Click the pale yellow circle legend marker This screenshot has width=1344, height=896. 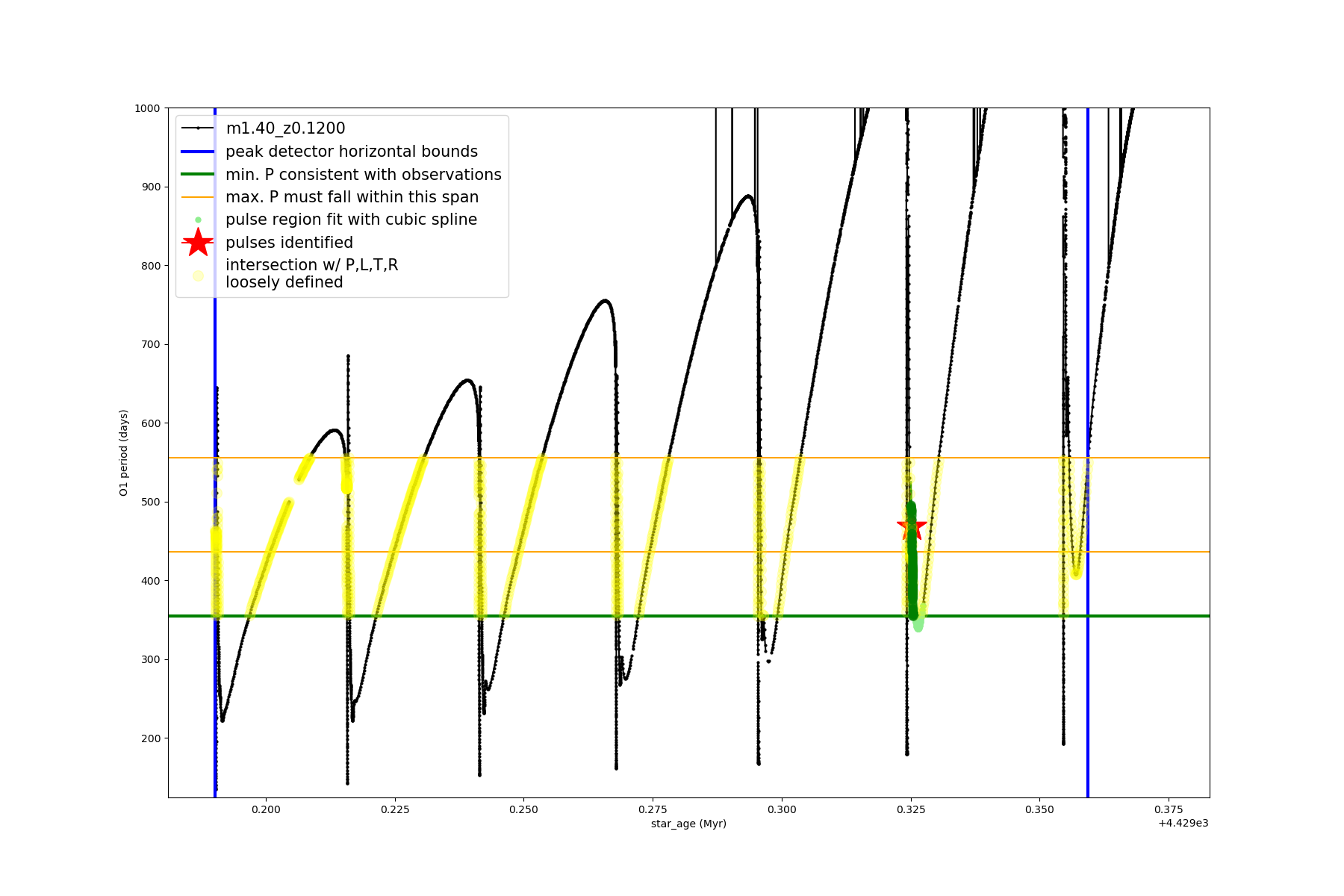198,276
